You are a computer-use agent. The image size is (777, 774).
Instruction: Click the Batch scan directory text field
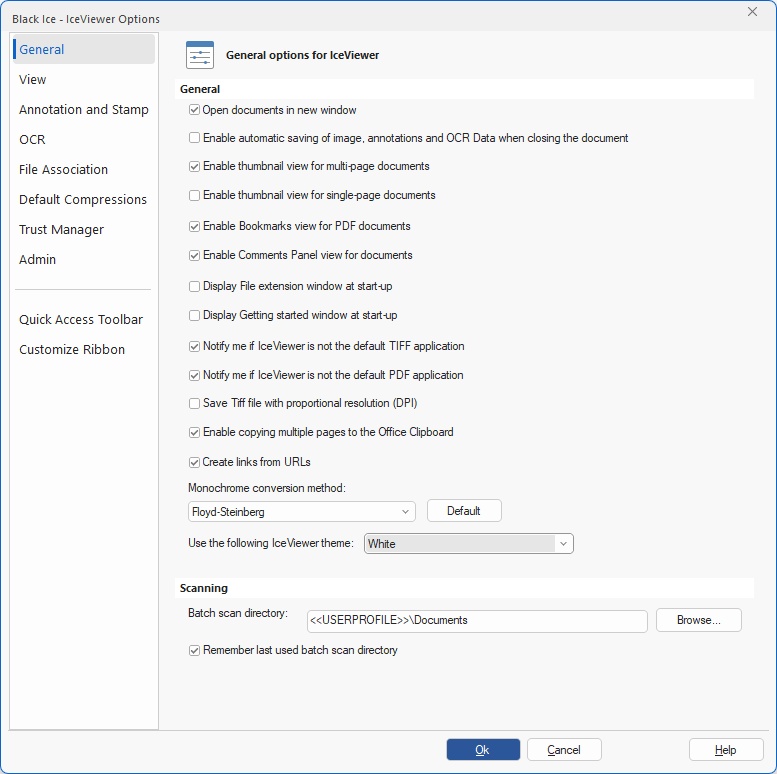477,620
